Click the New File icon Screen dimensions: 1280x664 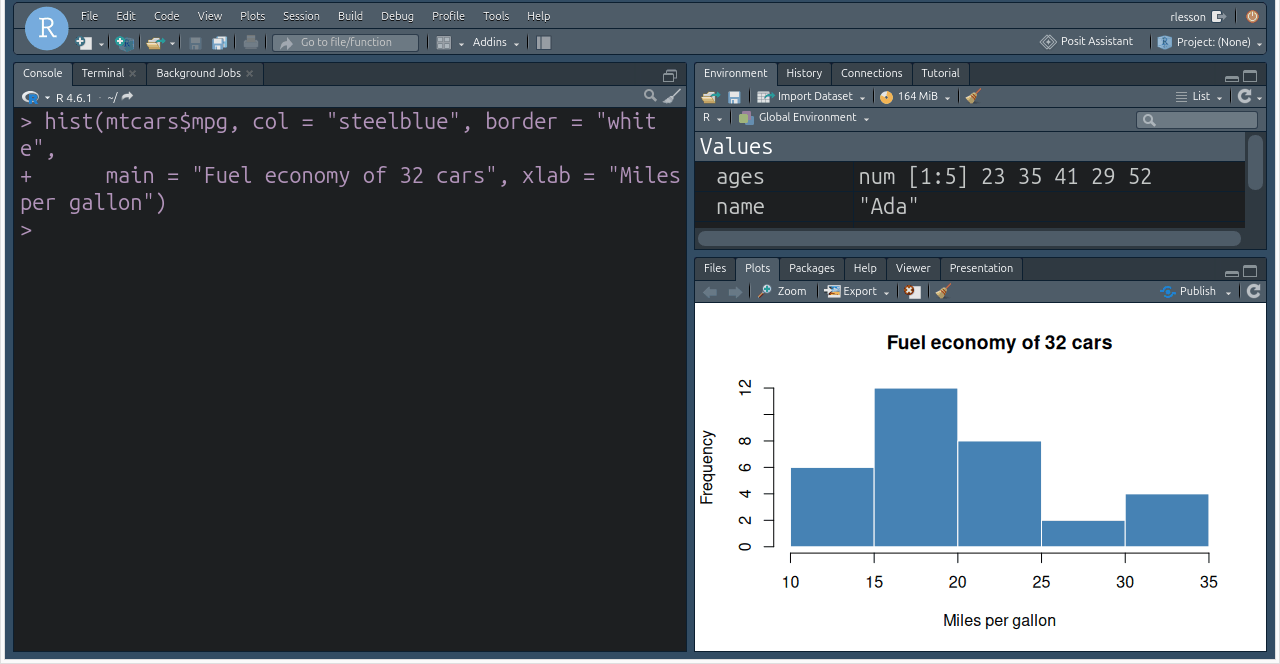[84, 42]
